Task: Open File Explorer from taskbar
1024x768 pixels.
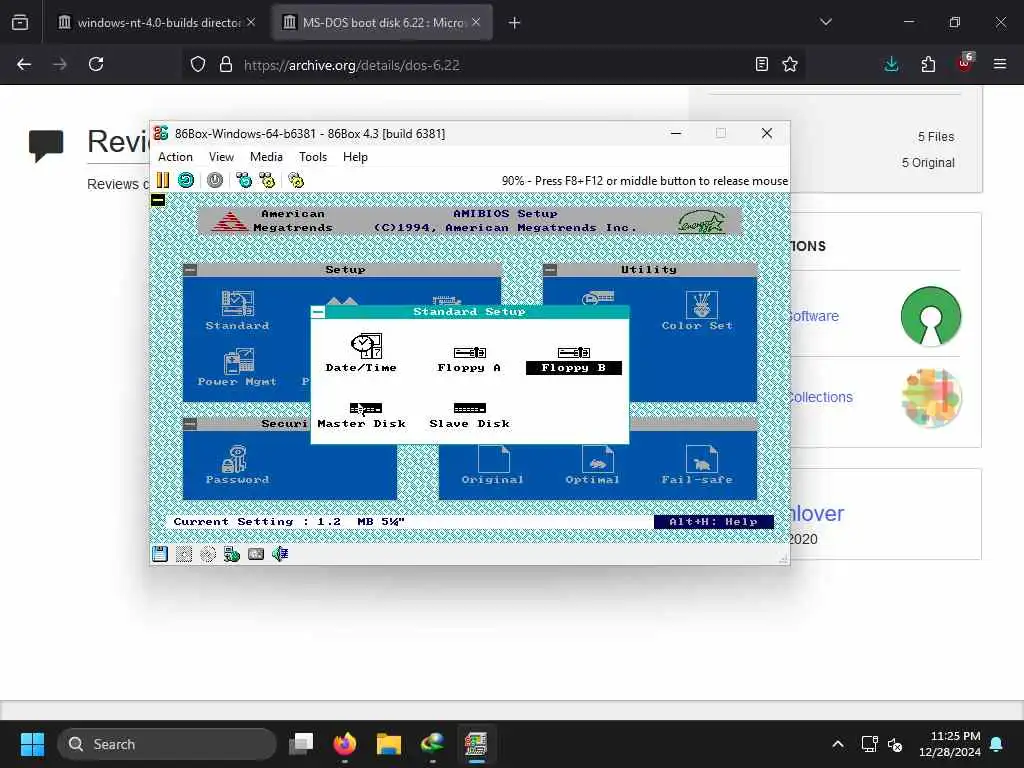Action: [389, 744]
